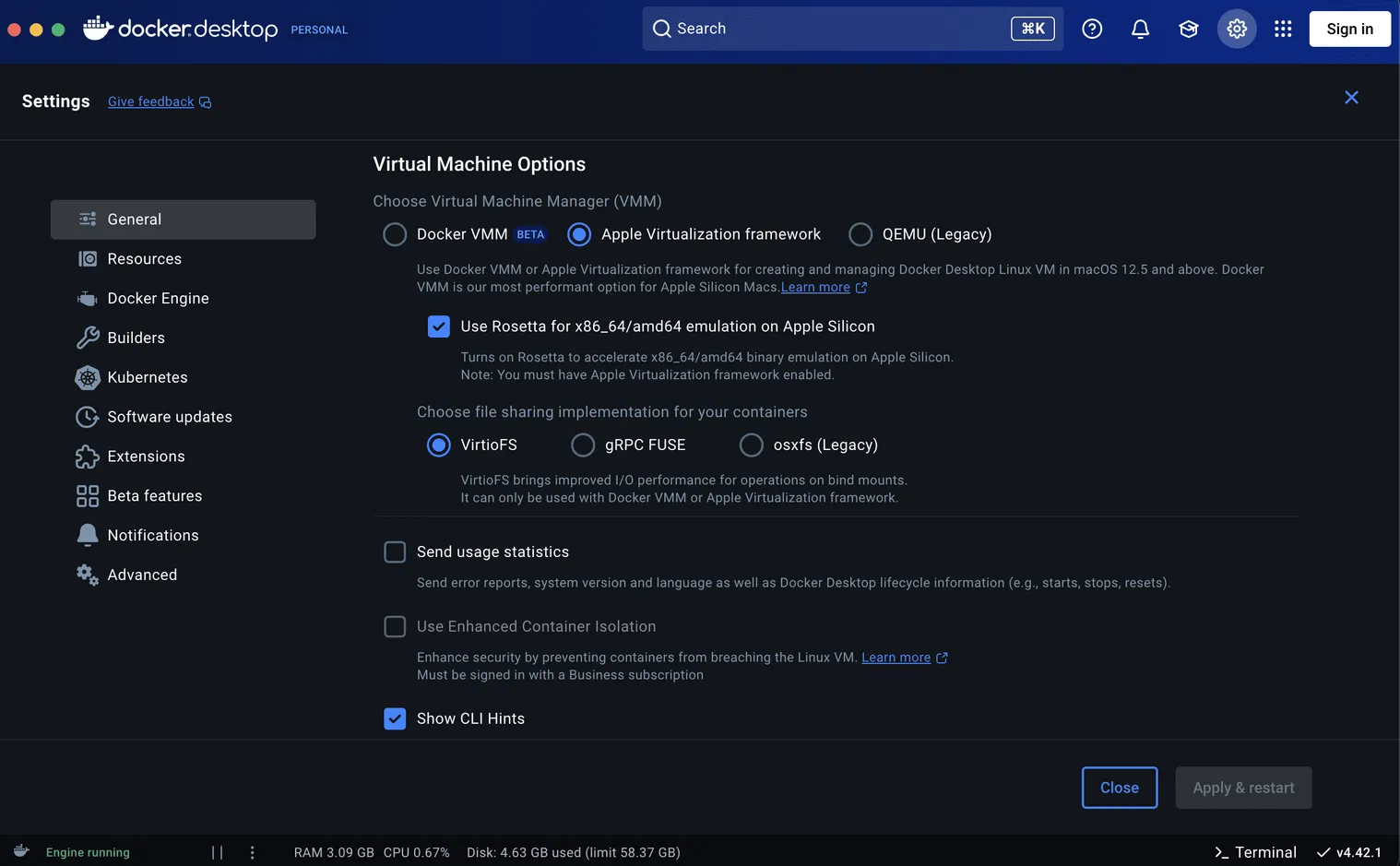Uncheck the Show CLI Hints checkbox
Screen dimensions: 1400x866
(x=395, y=719)
